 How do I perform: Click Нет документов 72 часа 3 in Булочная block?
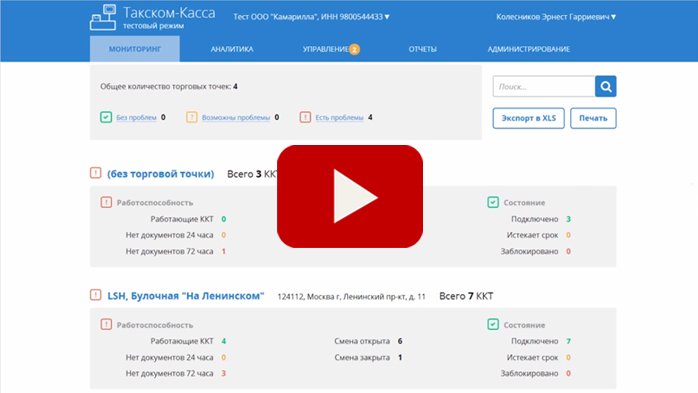tap(176, 373)
